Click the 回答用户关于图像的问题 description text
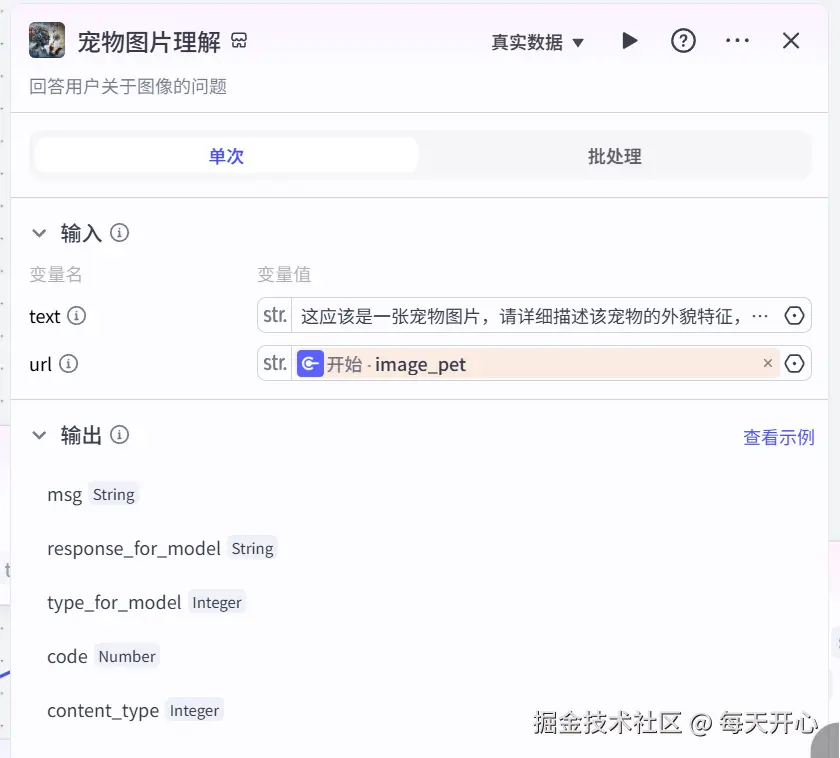Image resolution: width=840 pixels, height=758 pixels. point(128,87)
